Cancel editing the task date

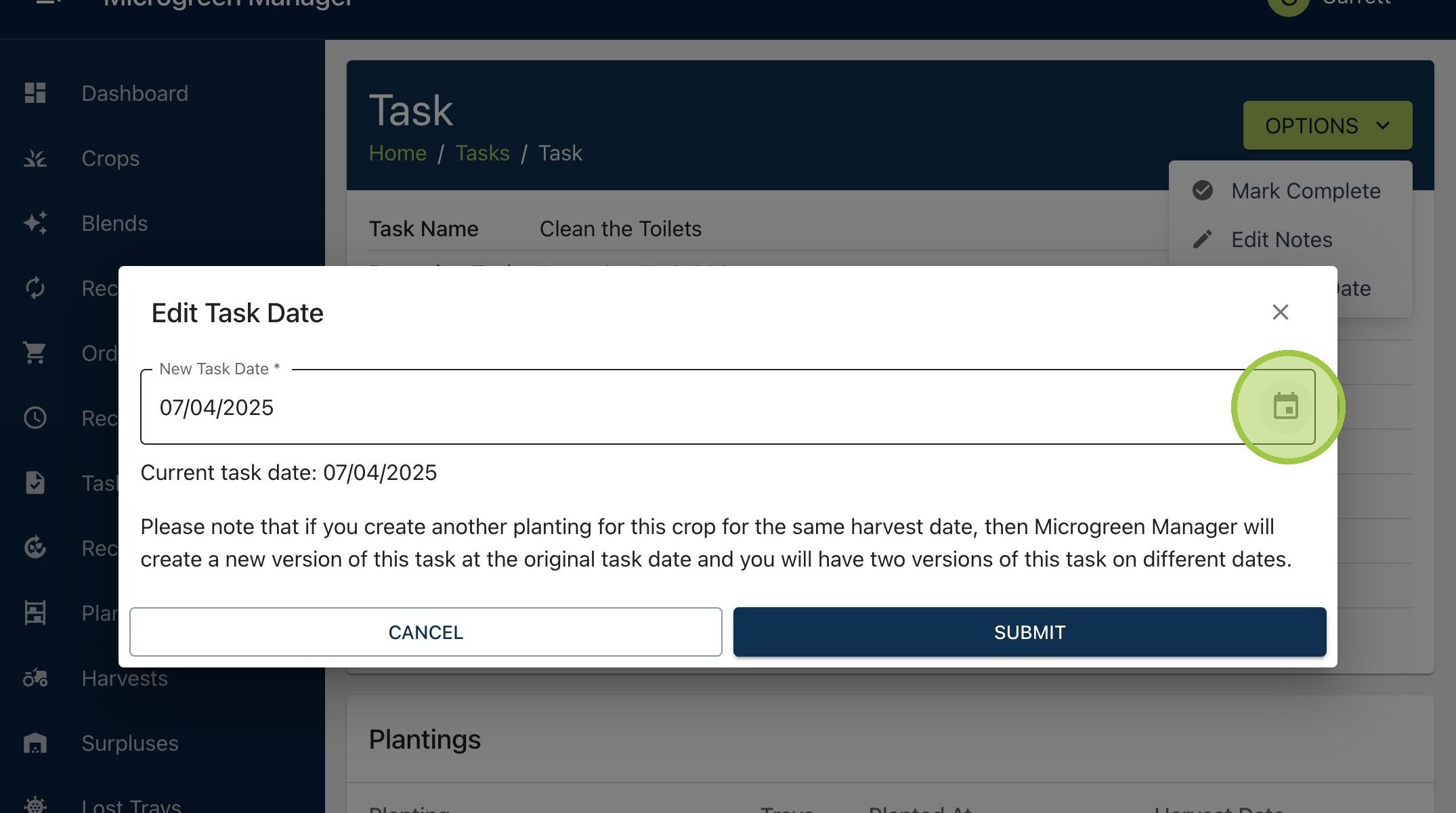[x=425, y=632]
